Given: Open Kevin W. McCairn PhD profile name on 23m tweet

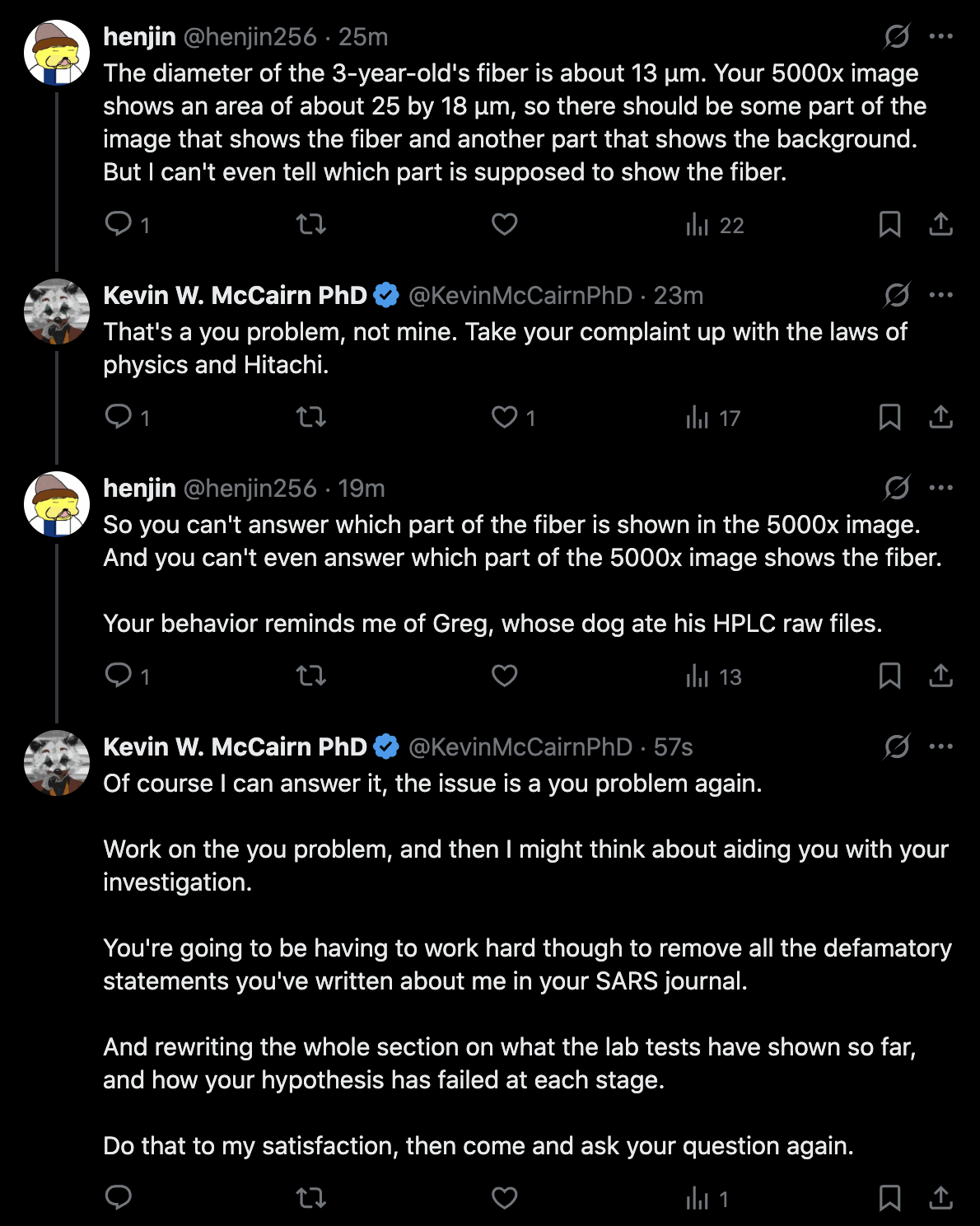Looking at the screenshot, I should [x=235, y=296].
